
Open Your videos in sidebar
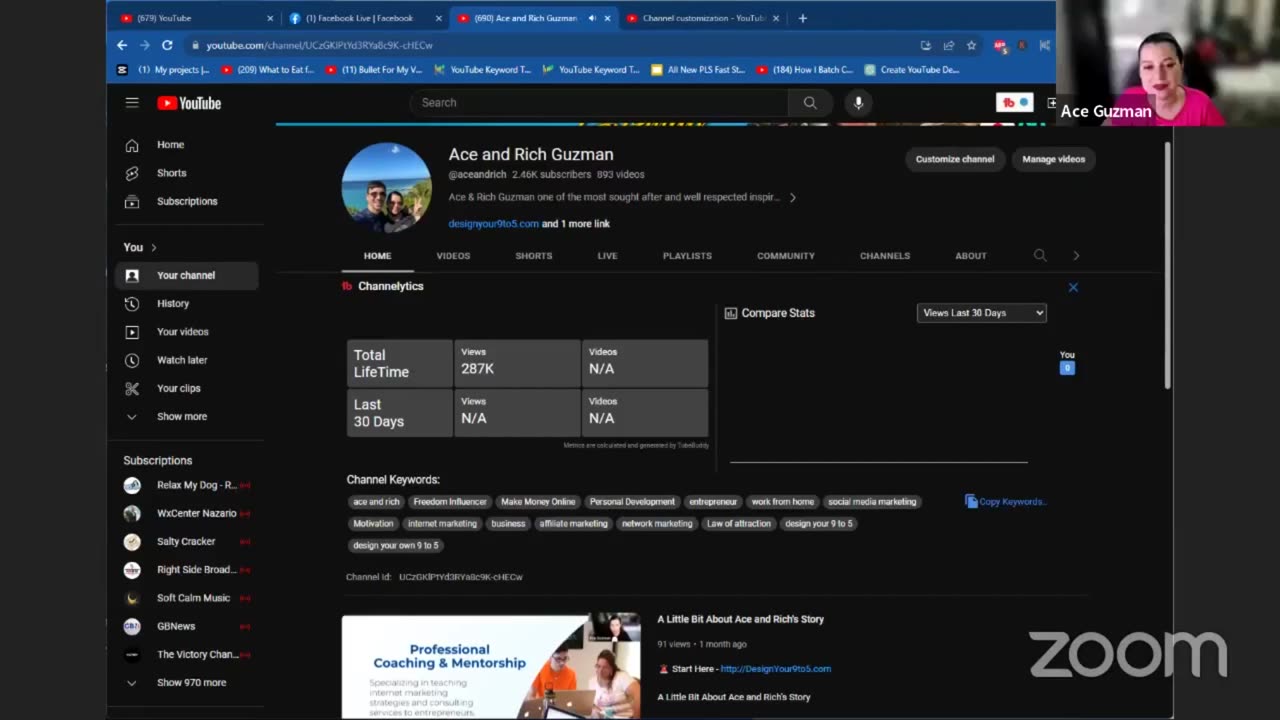[x=182, y=331]
